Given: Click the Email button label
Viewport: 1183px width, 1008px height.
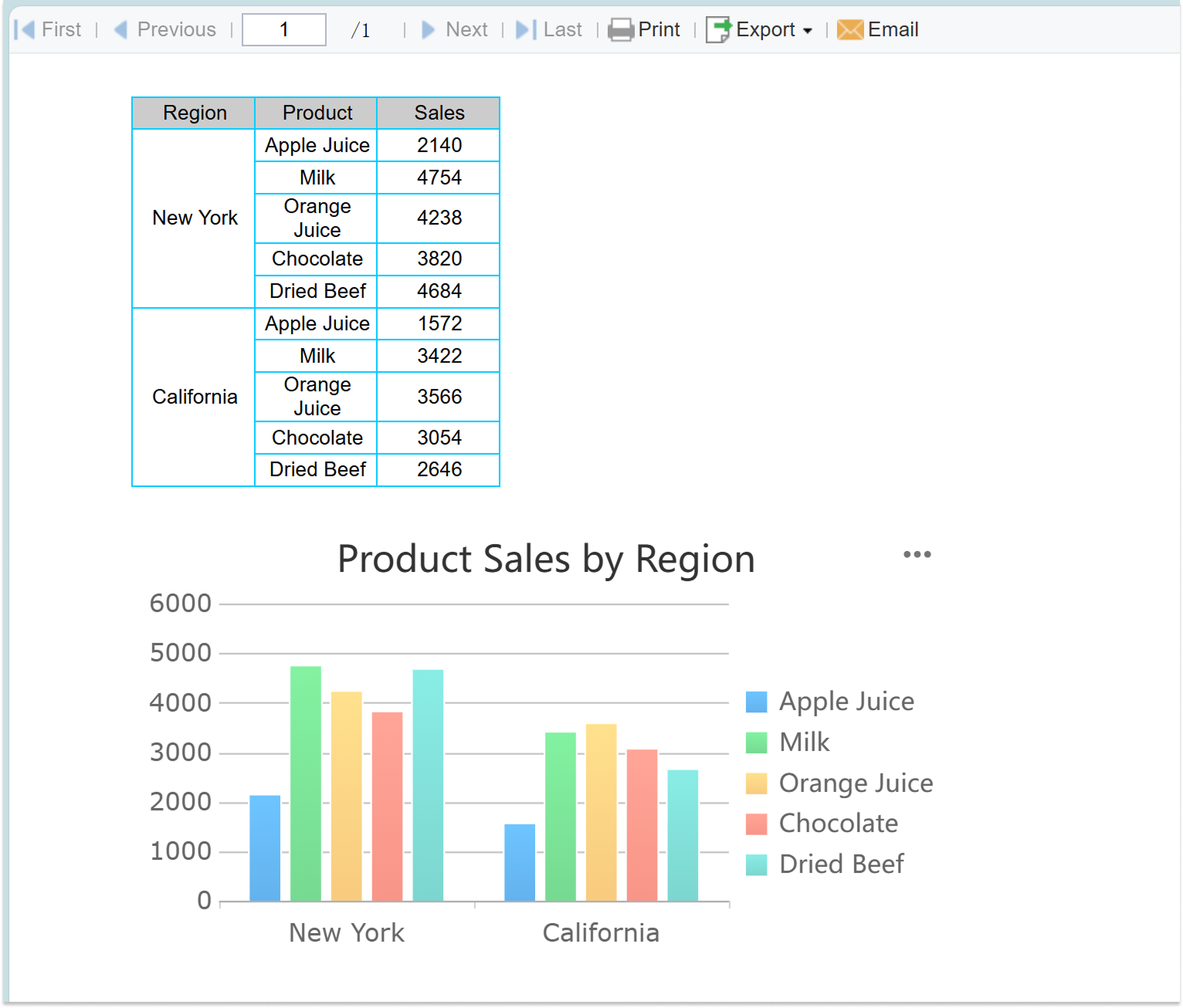Looking at the screenshot, I should (893, 30).
